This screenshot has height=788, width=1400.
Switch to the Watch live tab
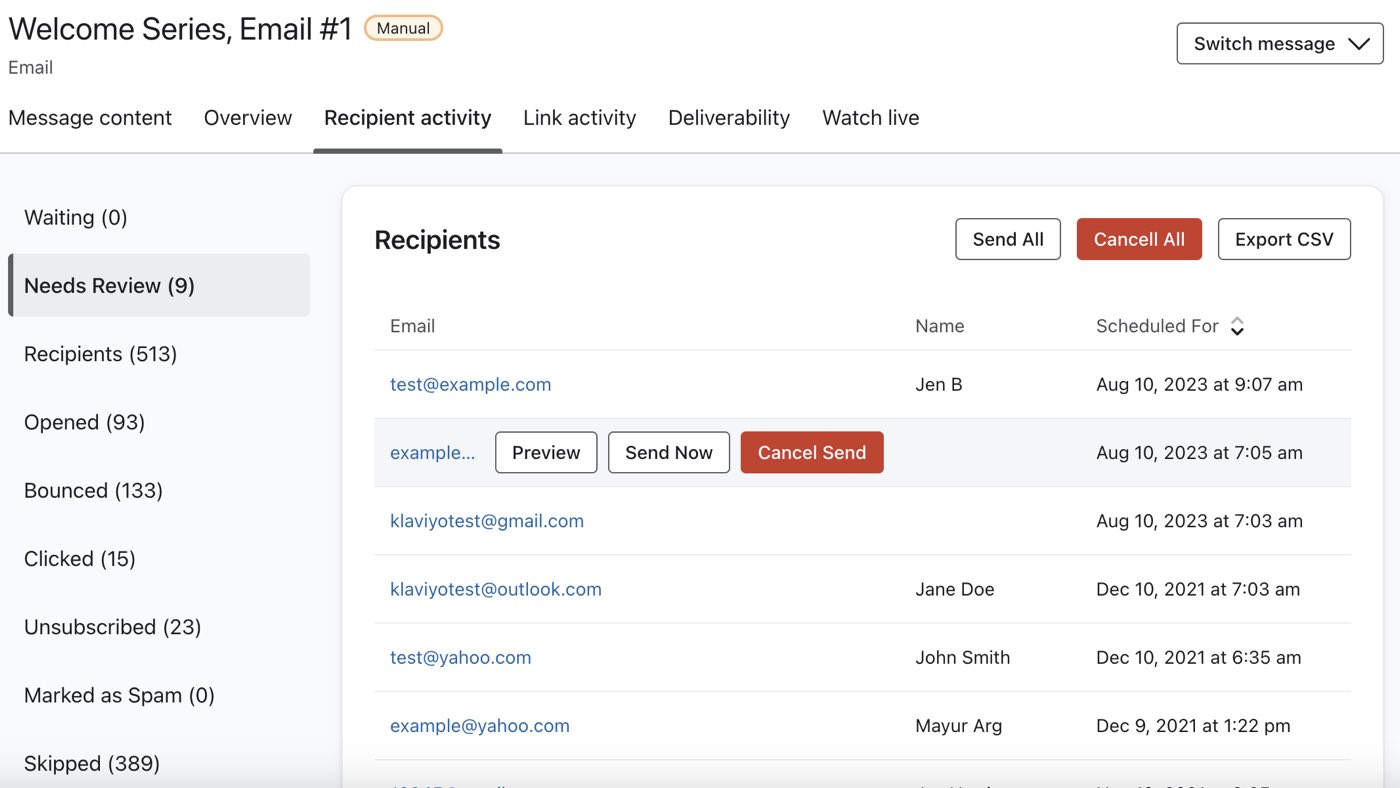pos(870,117)
